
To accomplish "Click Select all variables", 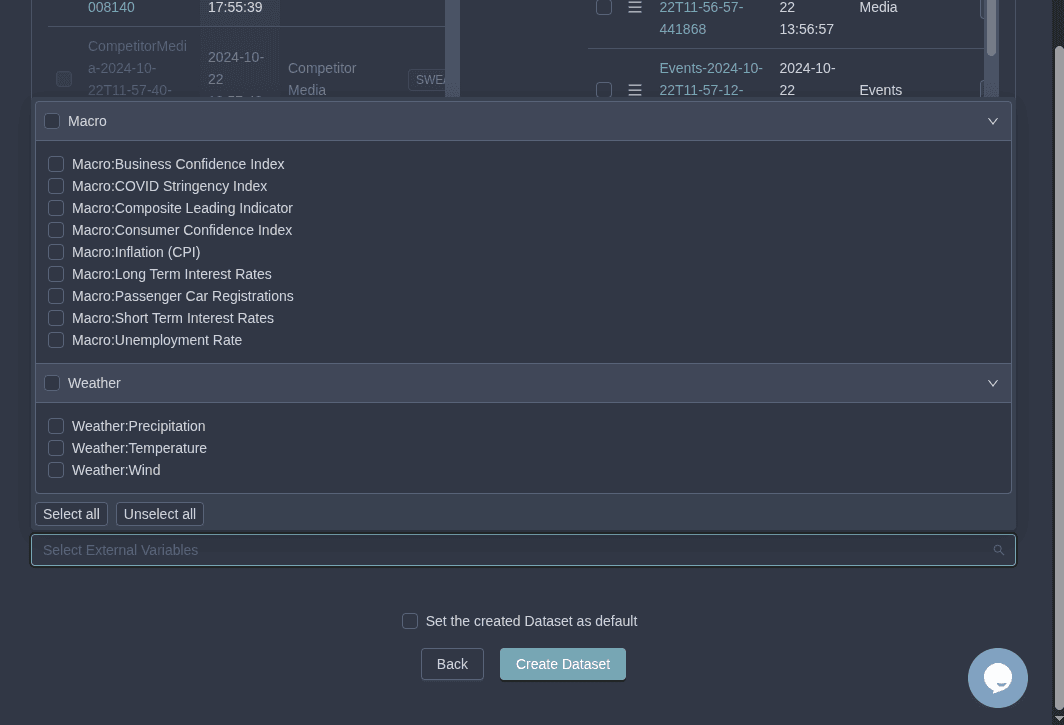I will (x=71, y=514).
